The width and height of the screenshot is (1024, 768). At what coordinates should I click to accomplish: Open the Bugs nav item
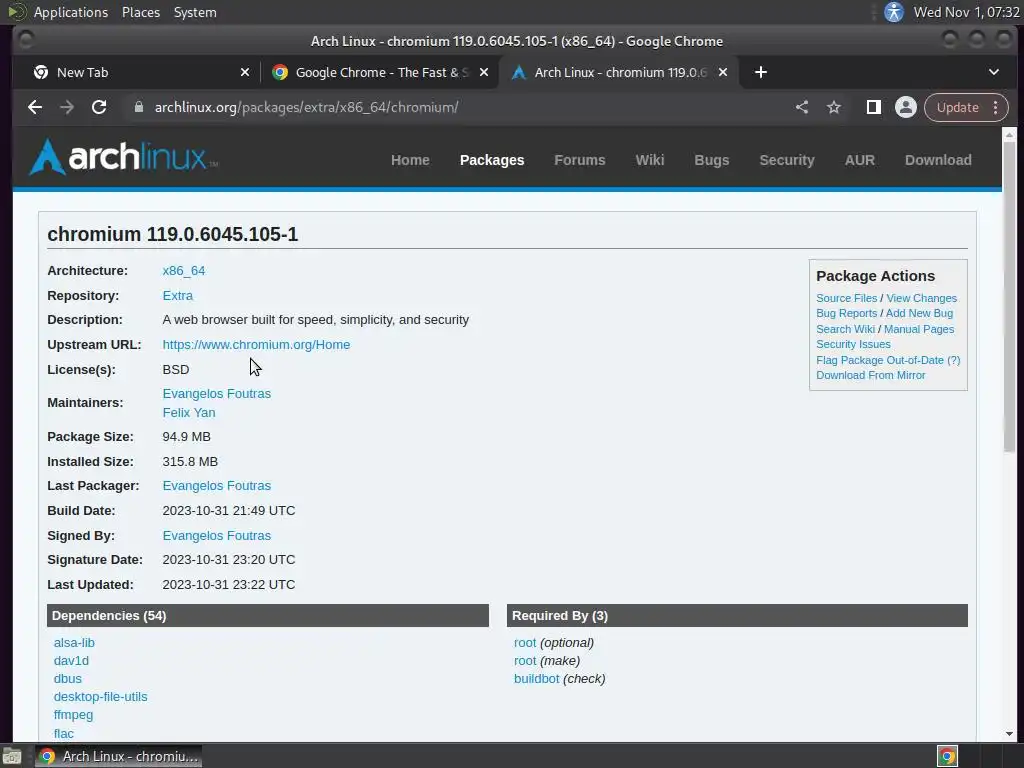pyautogui.click(x=712, y=160)
